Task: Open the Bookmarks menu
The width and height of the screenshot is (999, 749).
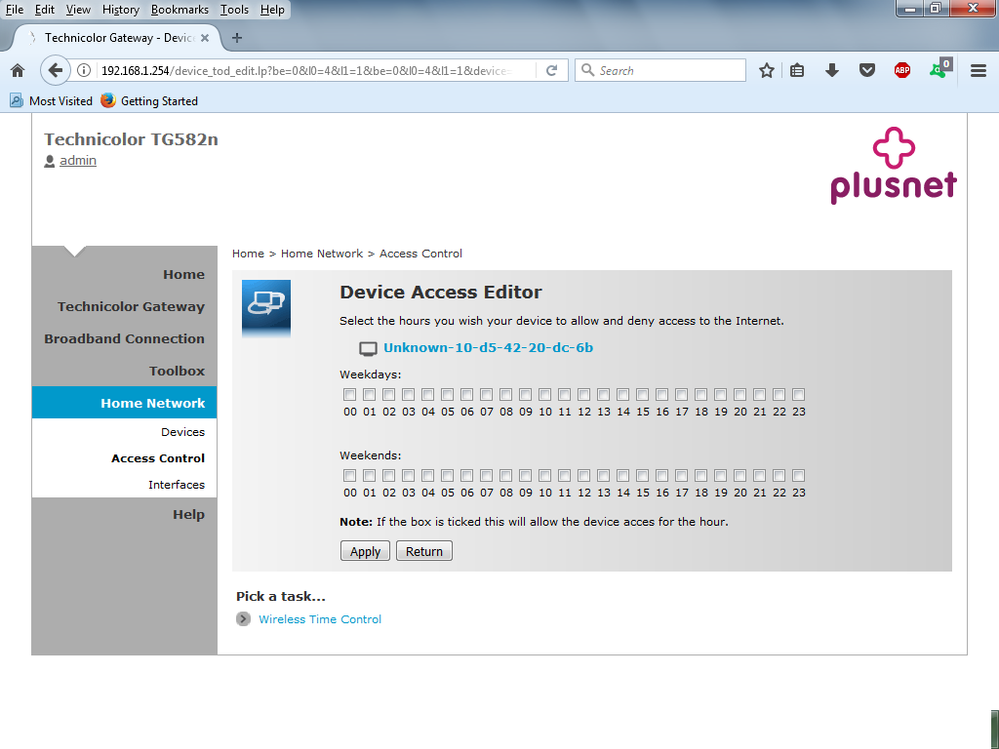Action: pyautogui.click(x=180, y=10)
